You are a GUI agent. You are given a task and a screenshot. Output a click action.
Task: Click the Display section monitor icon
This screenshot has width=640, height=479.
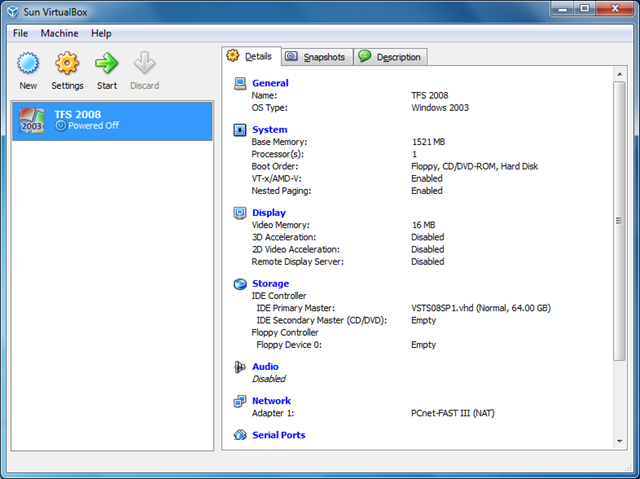tap(240, 213)
